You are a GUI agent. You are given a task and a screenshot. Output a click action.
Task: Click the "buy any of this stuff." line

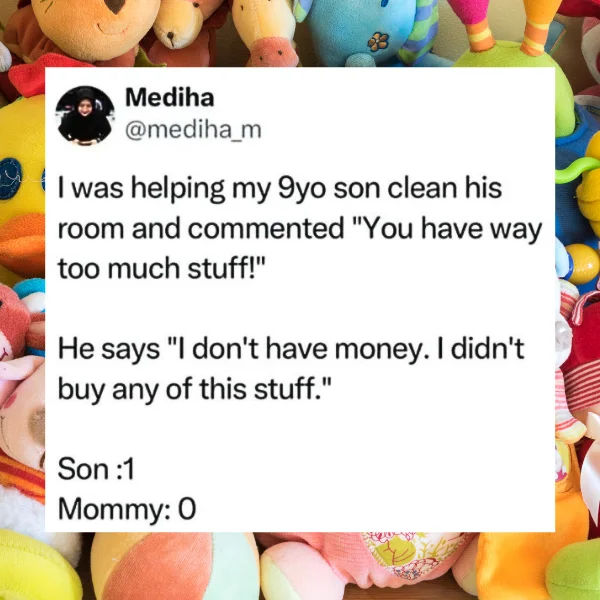(194, 389)
